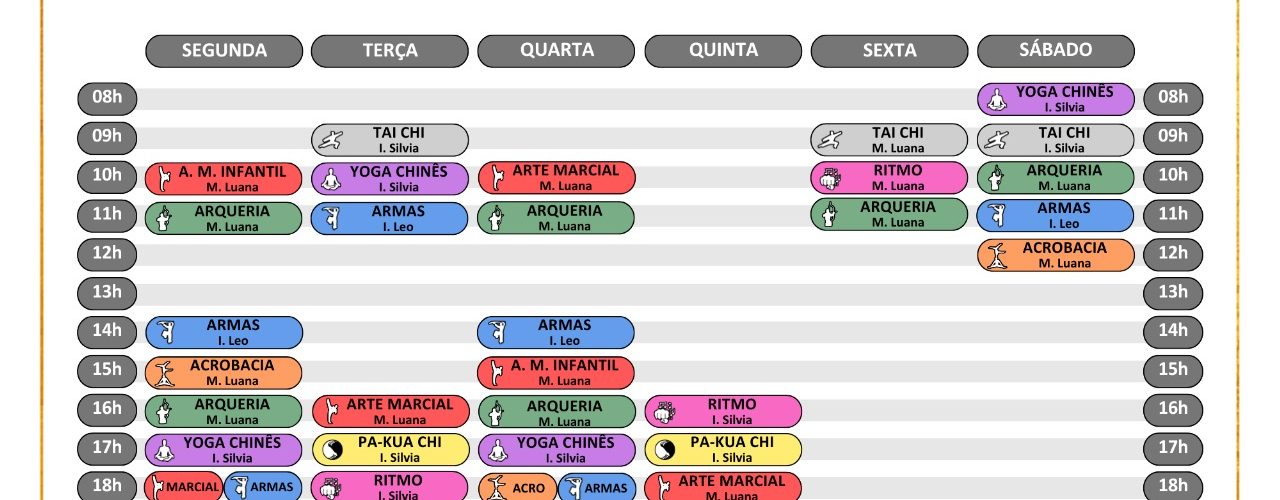Click the yin-yang icon in Terça Pa-Kua Chi
Screen dimensions: 1280x500
329,450
